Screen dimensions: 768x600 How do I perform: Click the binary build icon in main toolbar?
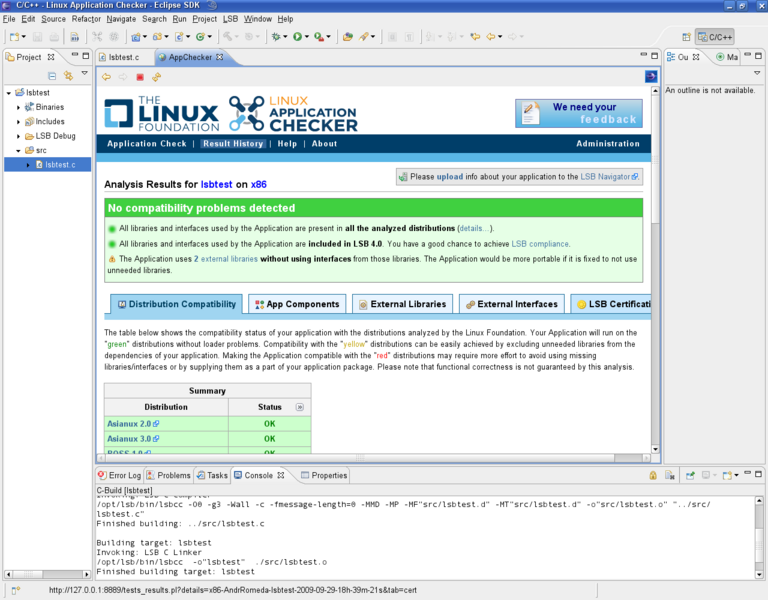pyautogui.click(x=74, y=37)
